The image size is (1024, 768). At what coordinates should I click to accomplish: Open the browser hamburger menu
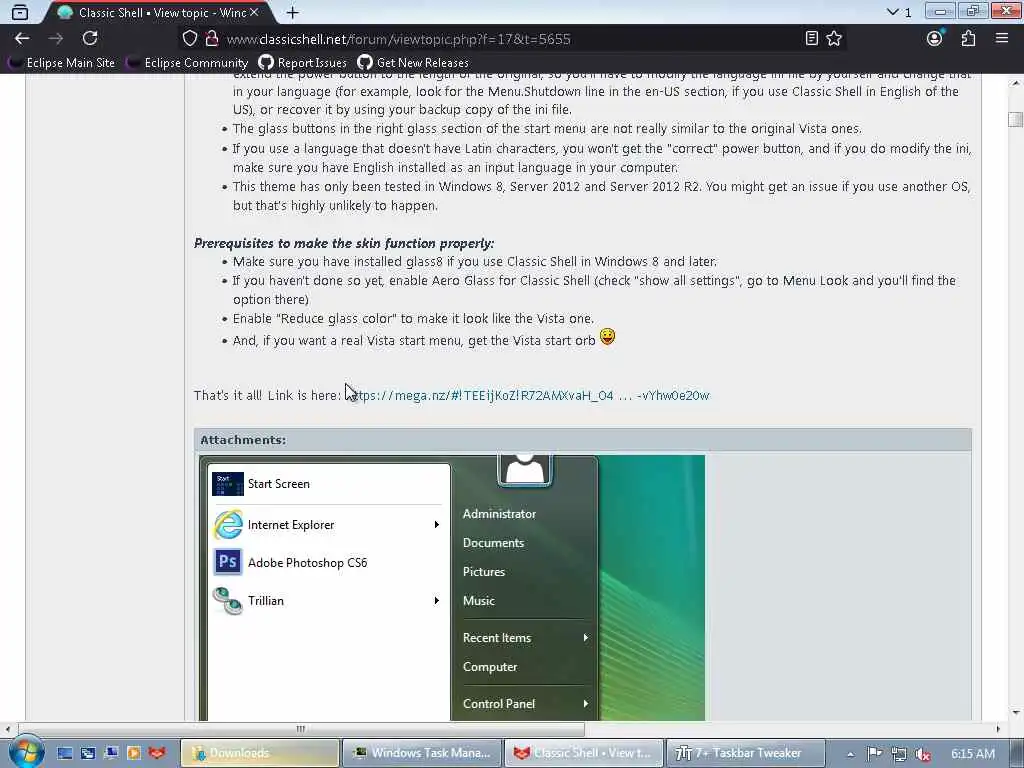1002,39
